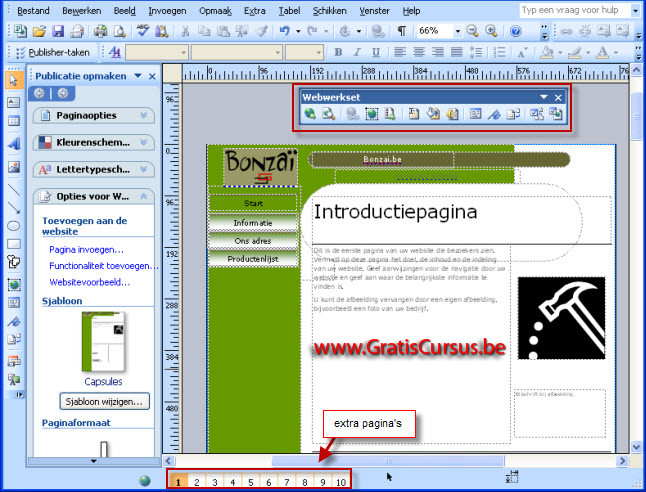
Task: Select the Hot Spot tool in left toolbar
Action: pos(14,284)
